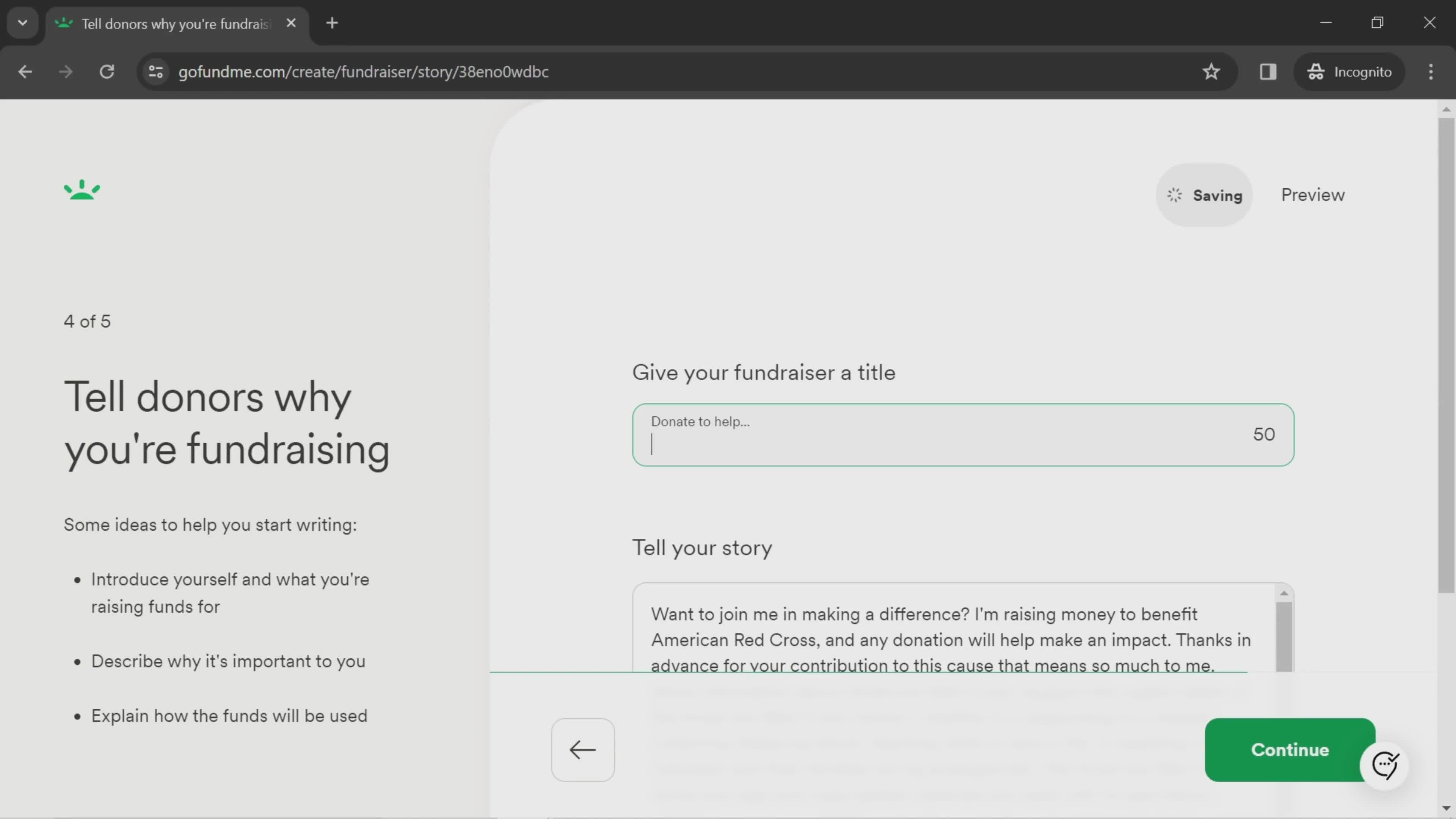Click the back arrow button at bottom
The image size is (1456, 819).
pos(583,750)
